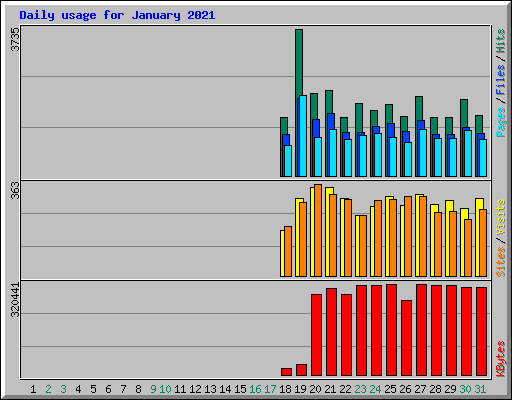The width and height of the screenshot is (512, 400).
Task: Click the red KBytes bar for day 26
Action: coord(406,338)
